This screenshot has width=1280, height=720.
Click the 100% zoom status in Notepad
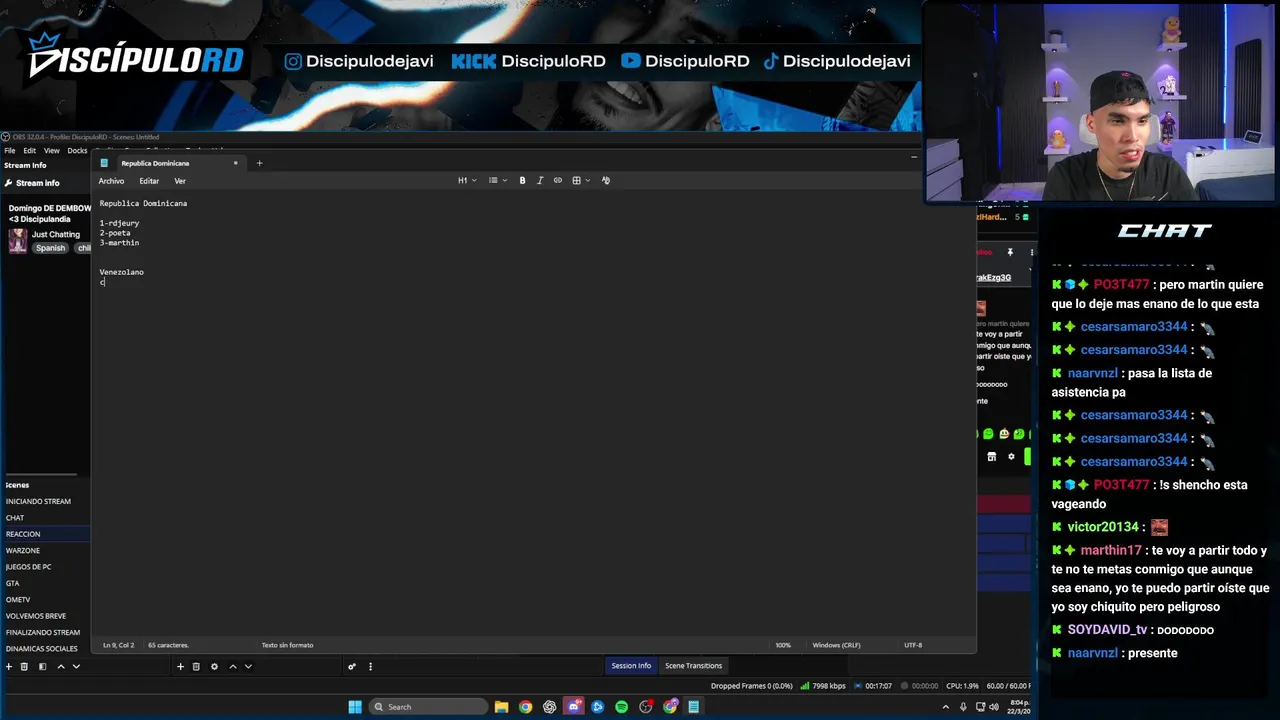pyautogui.click(x=783, y=645)
